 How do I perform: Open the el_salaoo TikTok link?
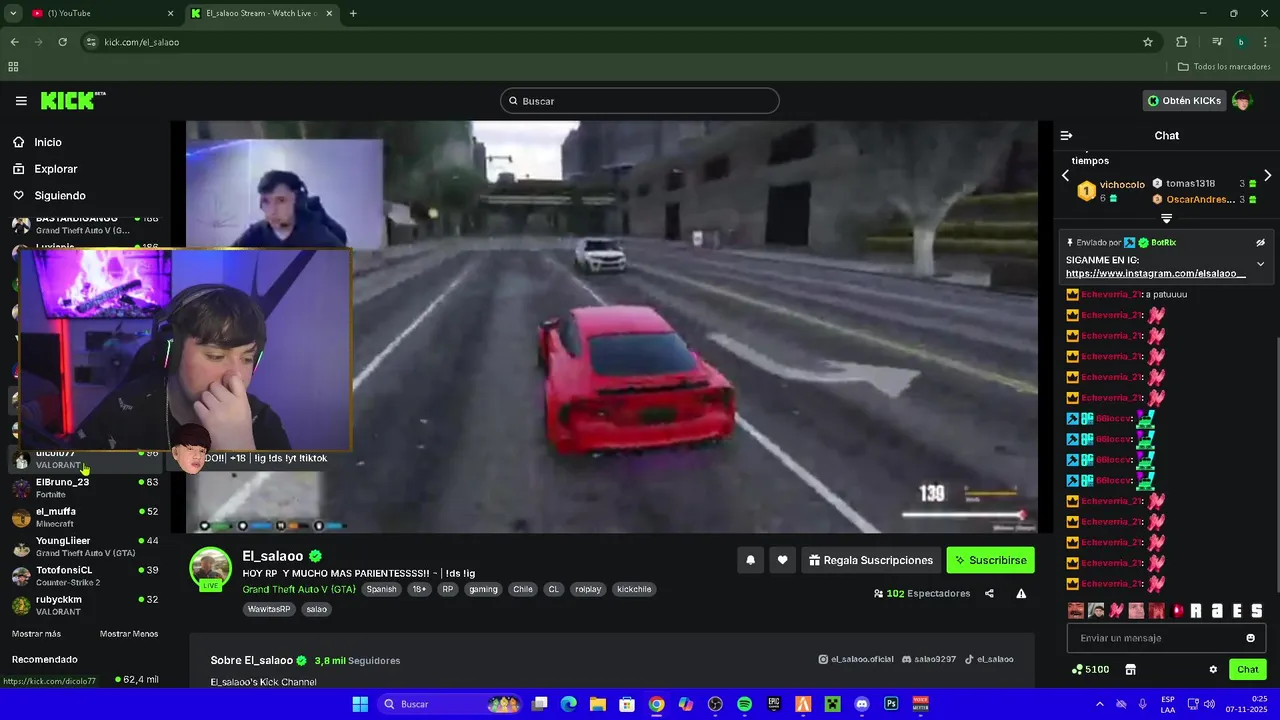(988, 659)
